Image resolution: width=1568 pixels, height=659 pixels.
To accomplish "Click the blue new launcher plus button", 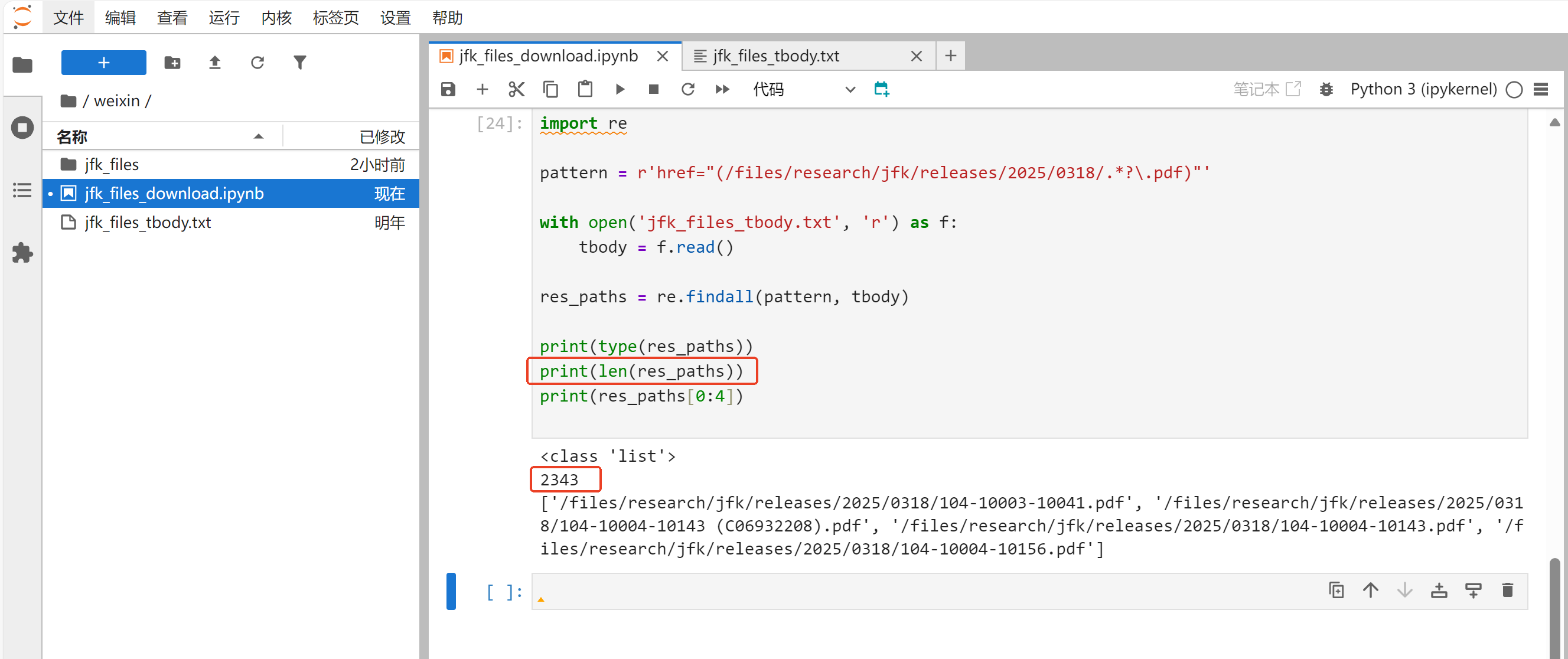I will tap(103, 63).
